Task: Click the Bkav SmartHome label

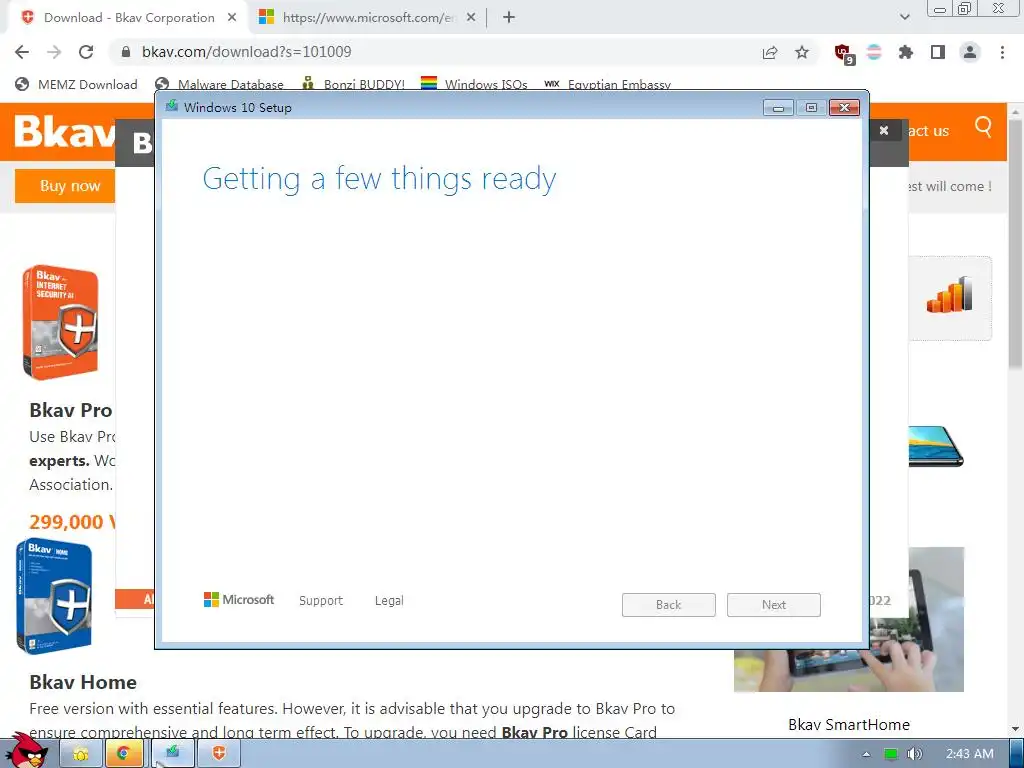Action: tap(848, 725)
